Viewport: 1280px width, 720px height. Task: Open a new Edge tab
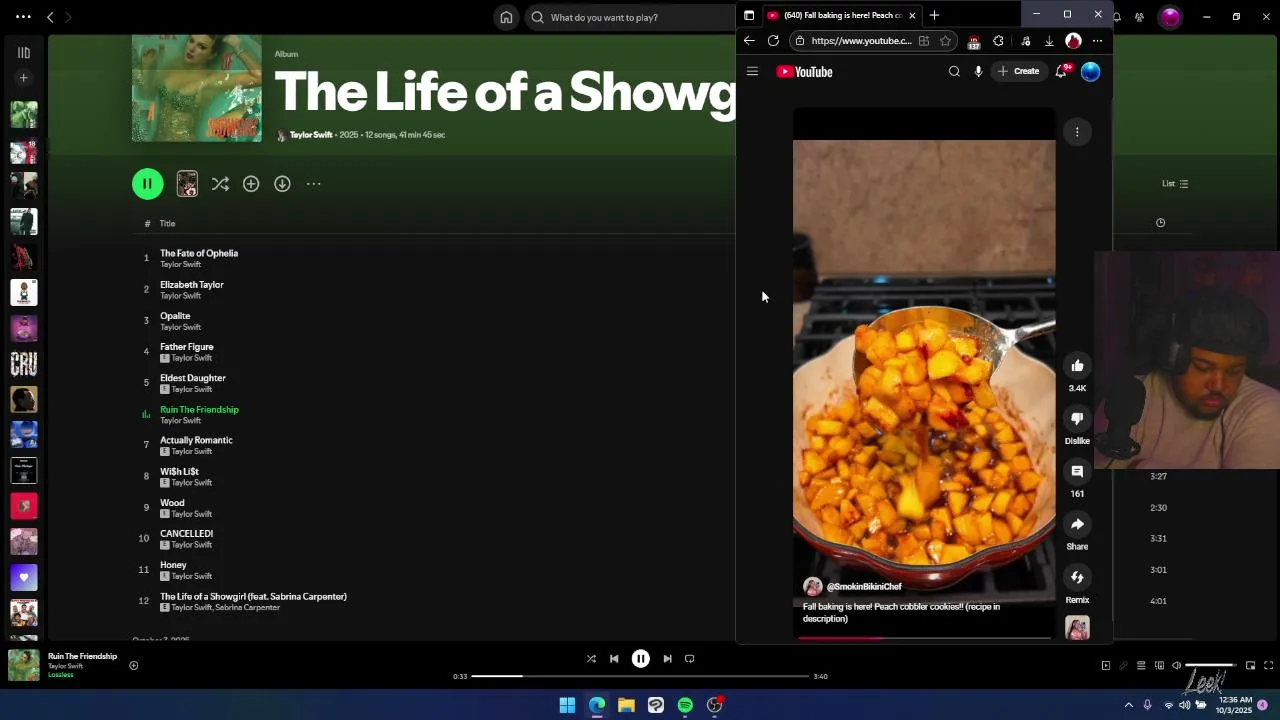point(934,15)
